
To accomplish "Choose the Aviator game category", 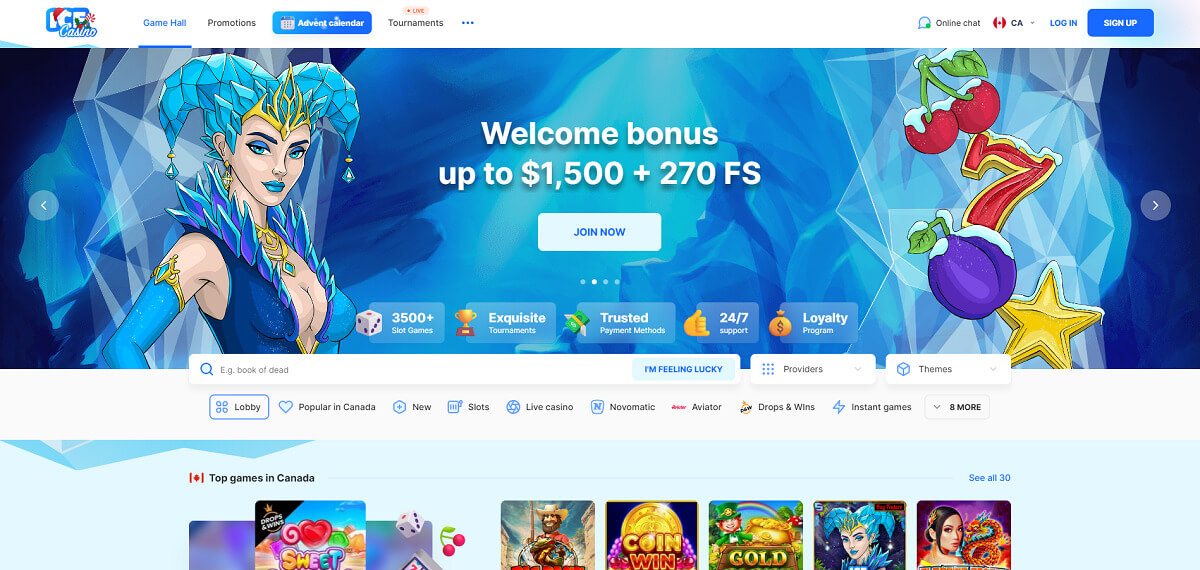I will click(696, 407).
